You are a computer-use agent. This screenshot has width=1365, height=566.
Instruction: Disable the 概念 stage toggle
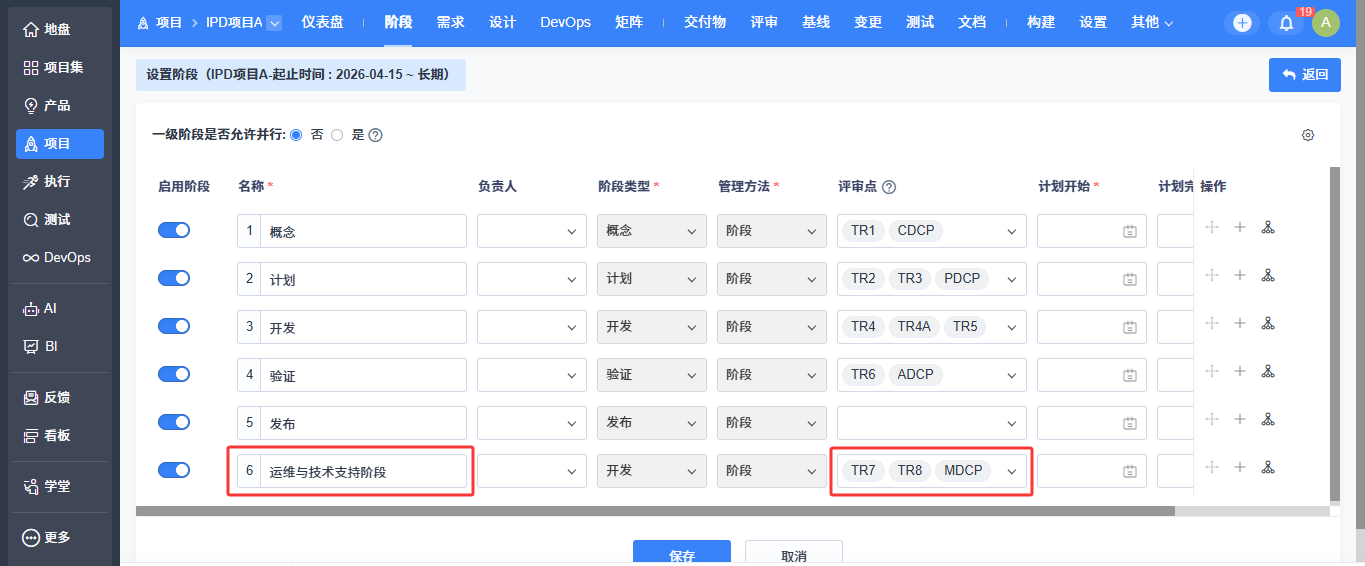[174, 230]
